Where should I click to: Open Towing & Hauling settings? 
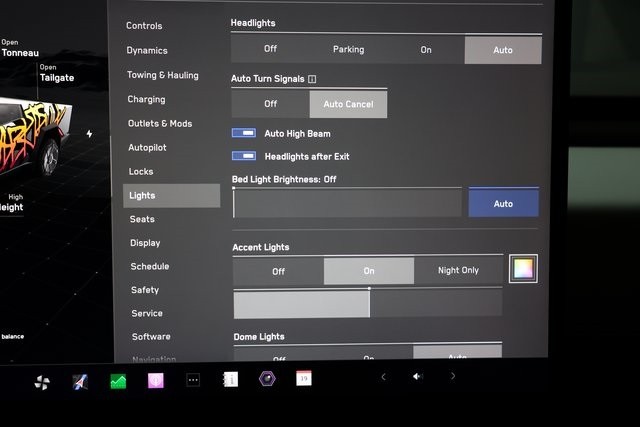(163, 75)
